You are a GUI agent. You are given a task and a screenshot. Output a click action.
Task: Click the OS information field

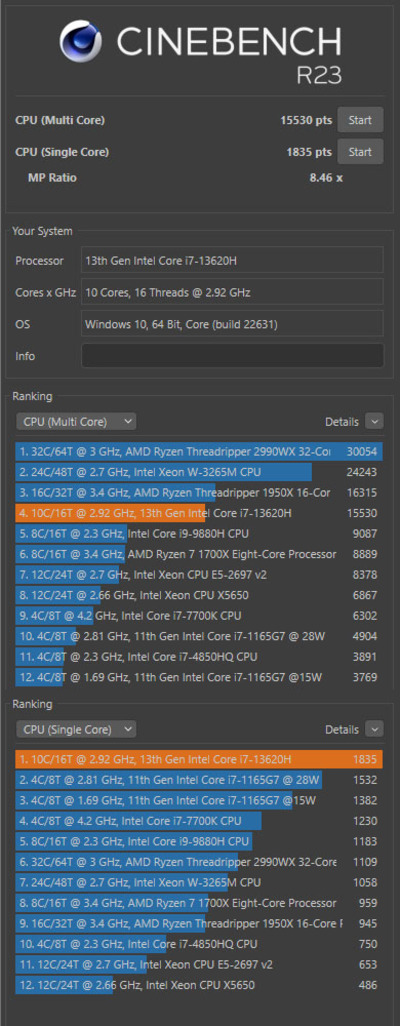tap(232, 324)
